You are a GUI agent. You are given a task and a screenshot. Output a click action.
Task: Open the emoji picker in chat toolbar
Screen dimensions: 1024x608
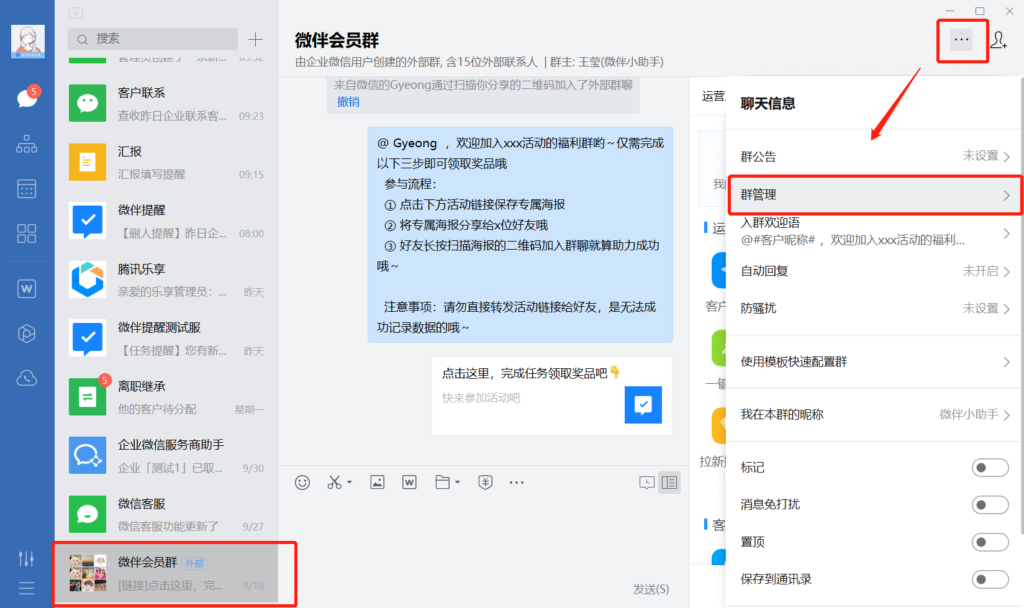[x=302, y=483]
